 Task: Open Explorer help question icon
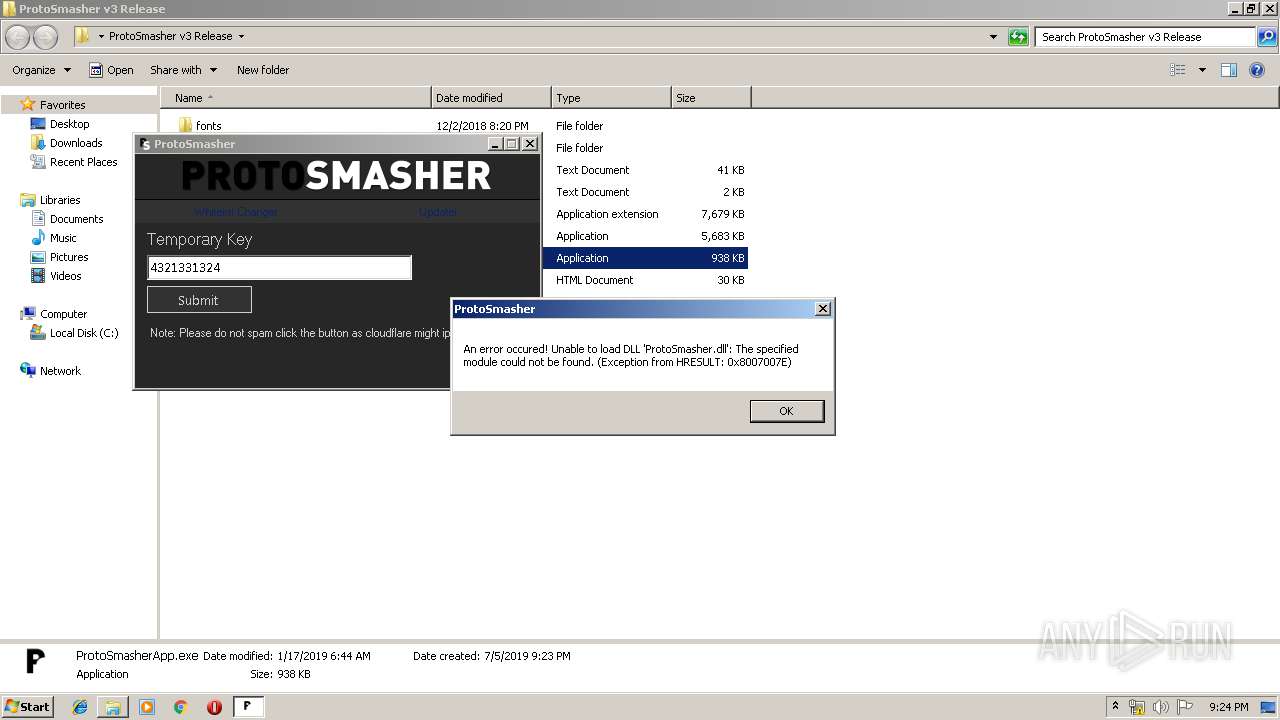(x=1257, y=70)
